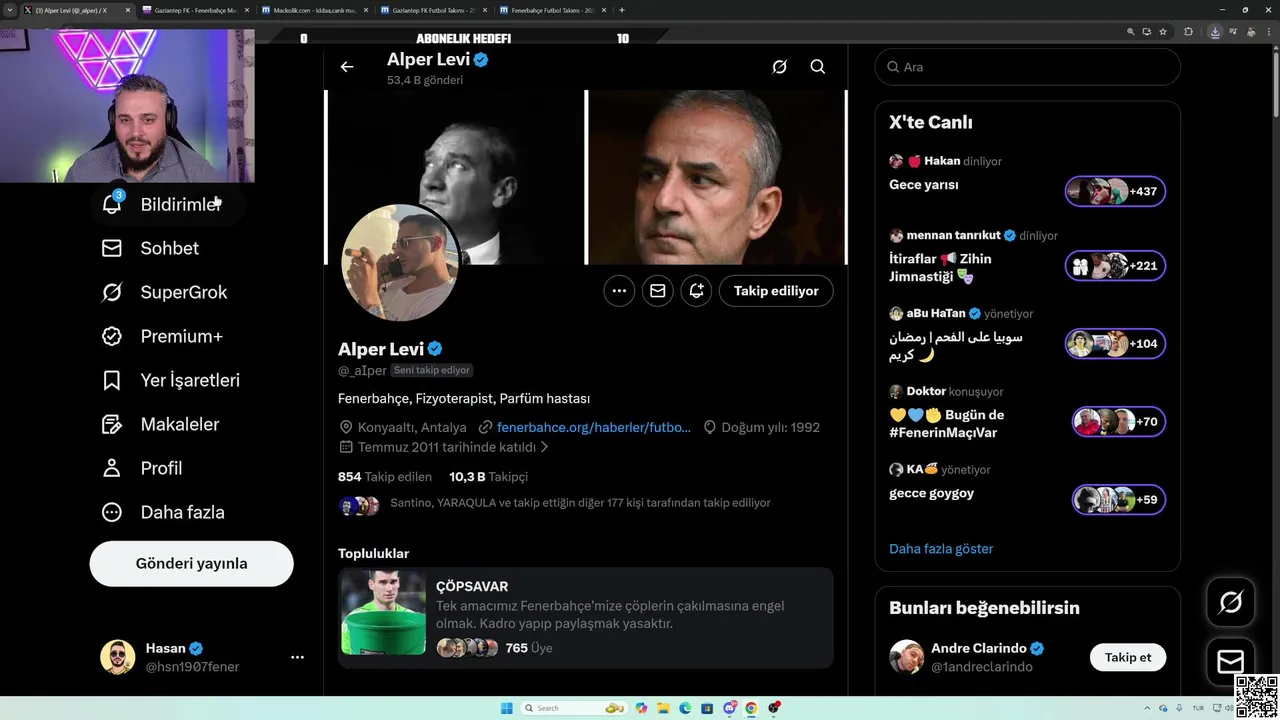Click Gönderi yayınla post button
The width and height of the screenshot is (1280, 720).
tap(191, 563)
